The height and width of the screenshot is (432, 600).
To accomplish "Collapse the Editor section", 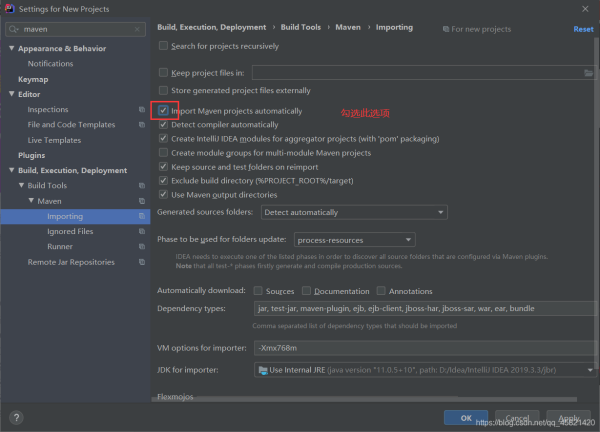I will (x=11, y=94).
